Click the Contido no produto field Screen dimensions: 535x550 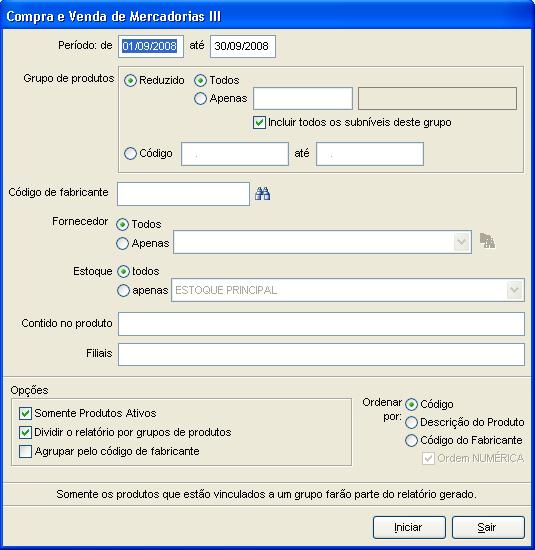321,324
